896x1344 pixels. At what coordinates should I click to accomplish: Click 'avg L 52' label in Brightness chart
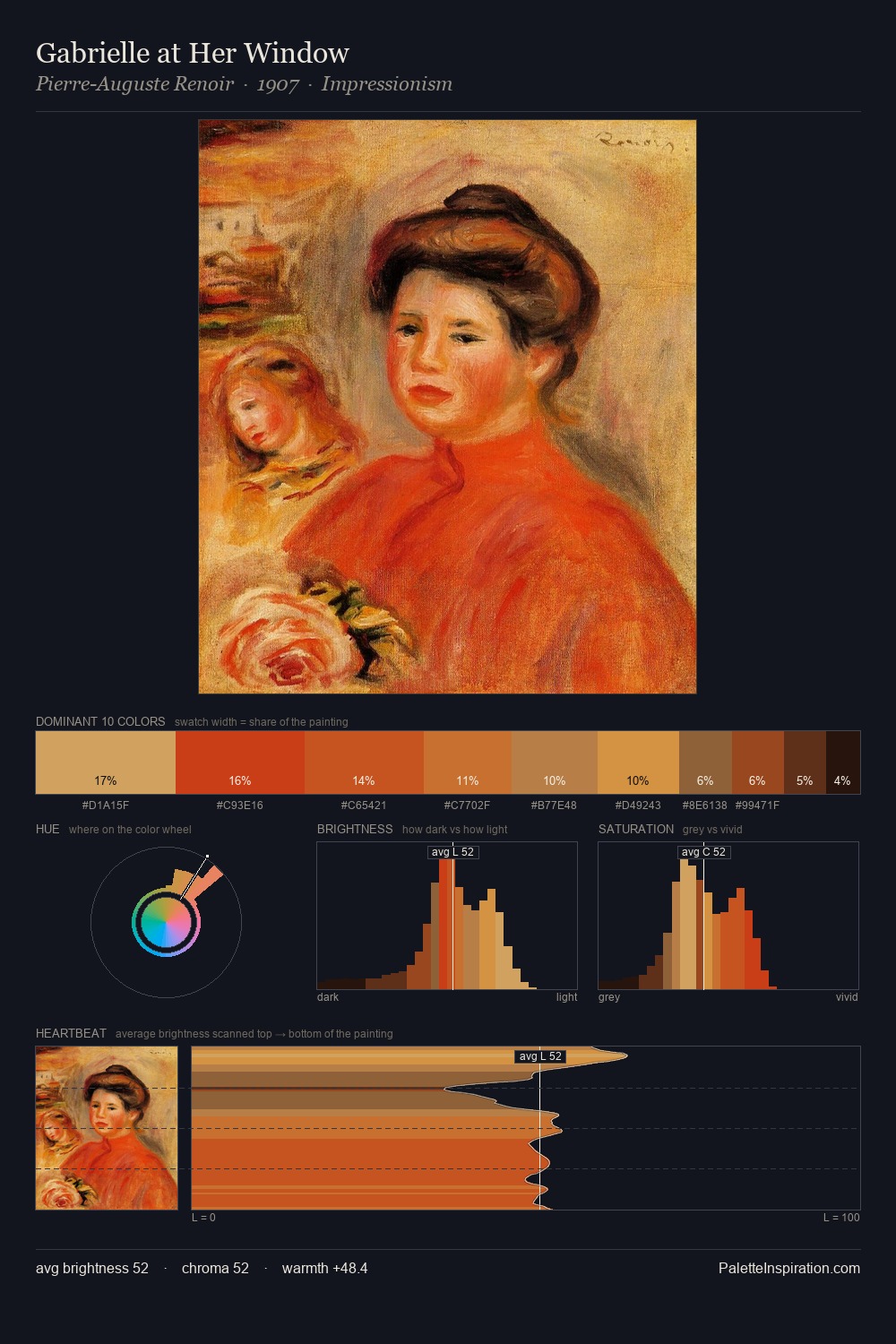pos(453,852)
